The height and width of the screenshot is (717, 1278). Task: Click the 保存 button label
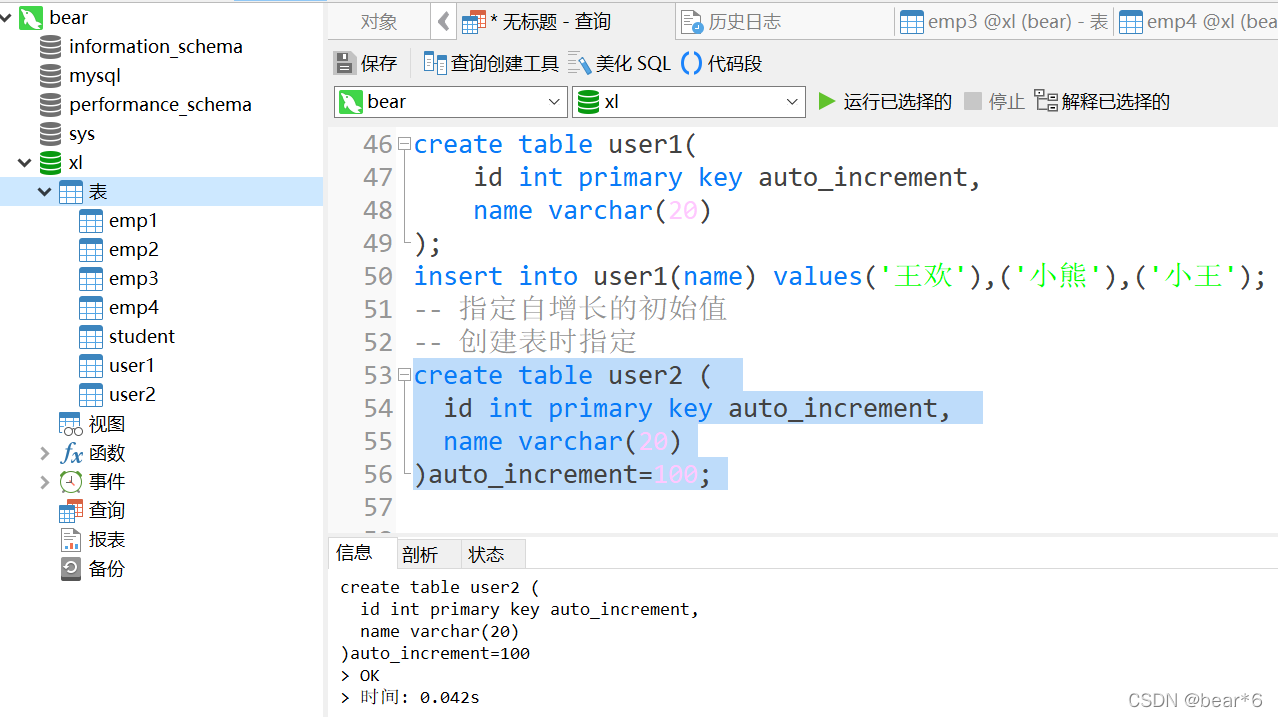tap(379, 64)
